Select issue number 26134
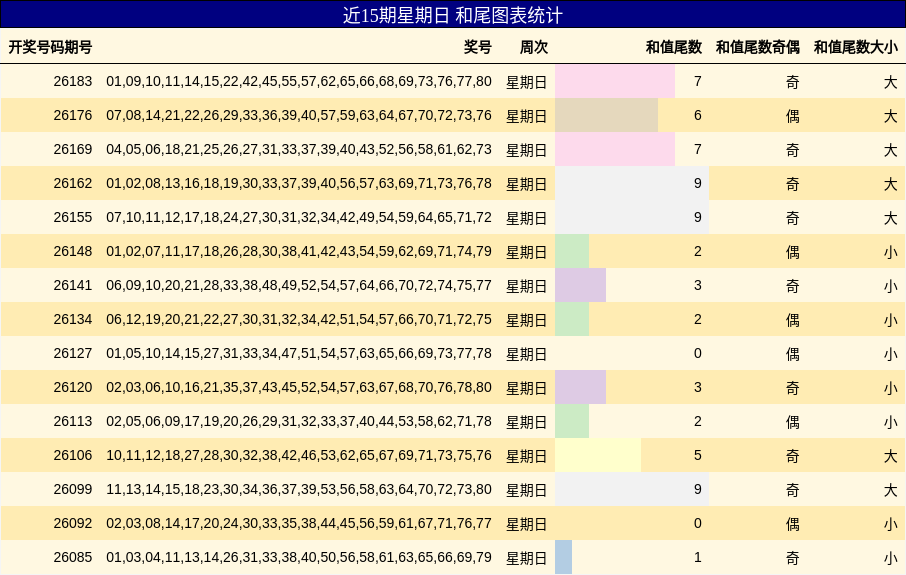The height and width of the screenshot is (575, 906). [73, 320]
